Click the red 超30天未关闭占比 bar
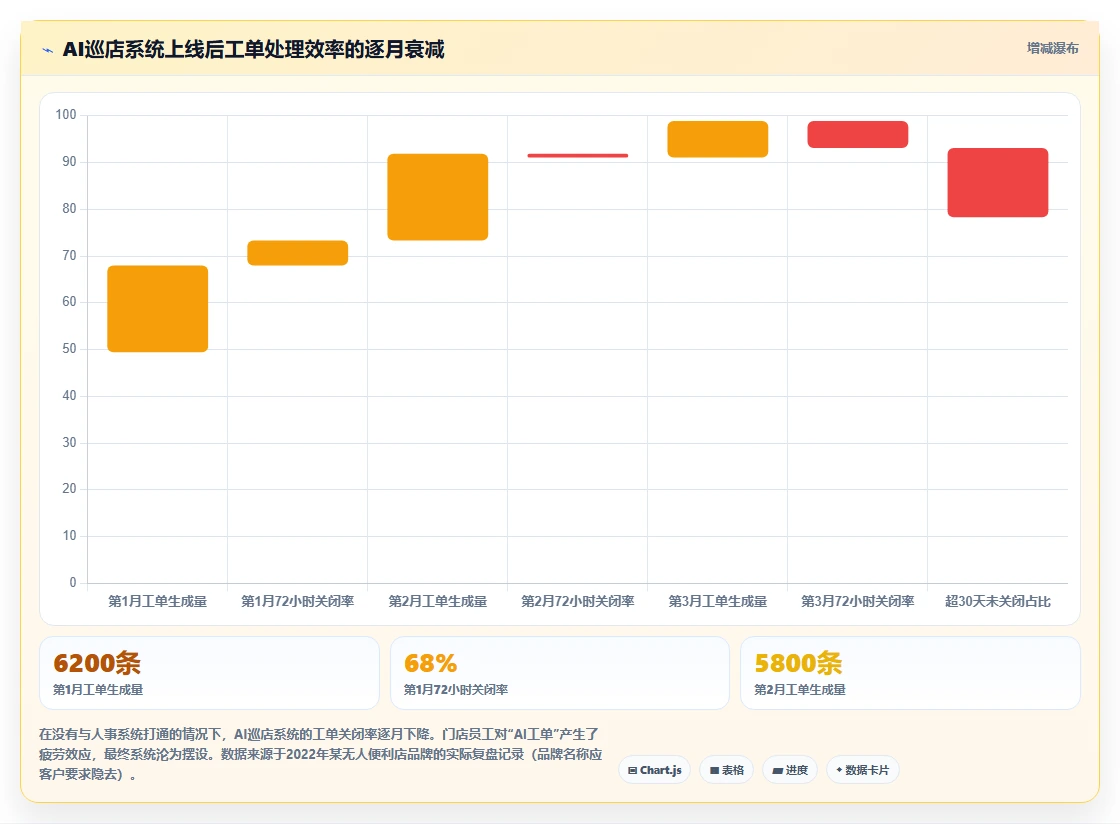Viewport: 1120px width, 824px height. pyautogui.click(x=998, y=183)
